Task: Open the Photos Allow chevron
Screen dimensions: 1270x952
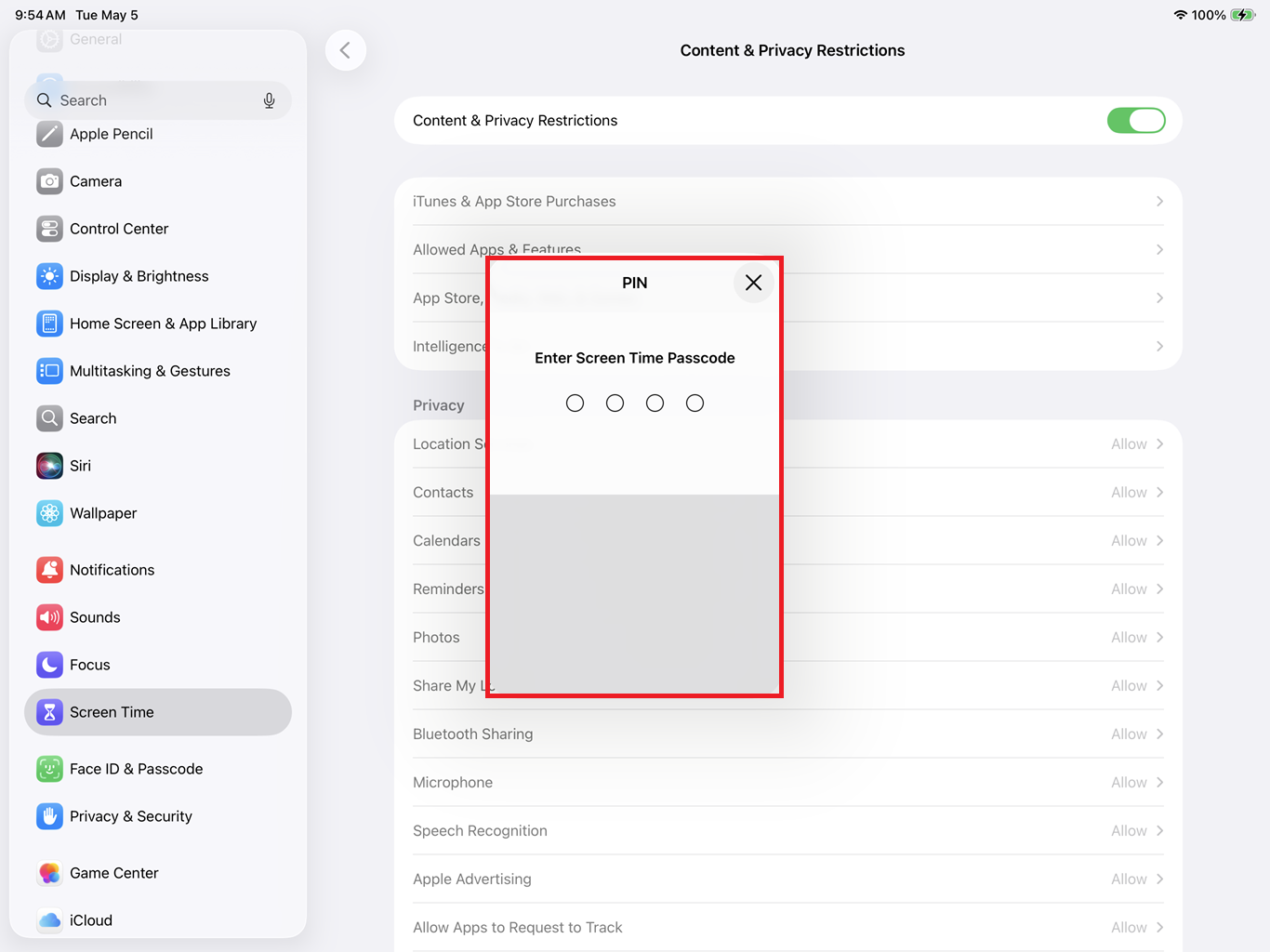Action: coord(1159,638)
